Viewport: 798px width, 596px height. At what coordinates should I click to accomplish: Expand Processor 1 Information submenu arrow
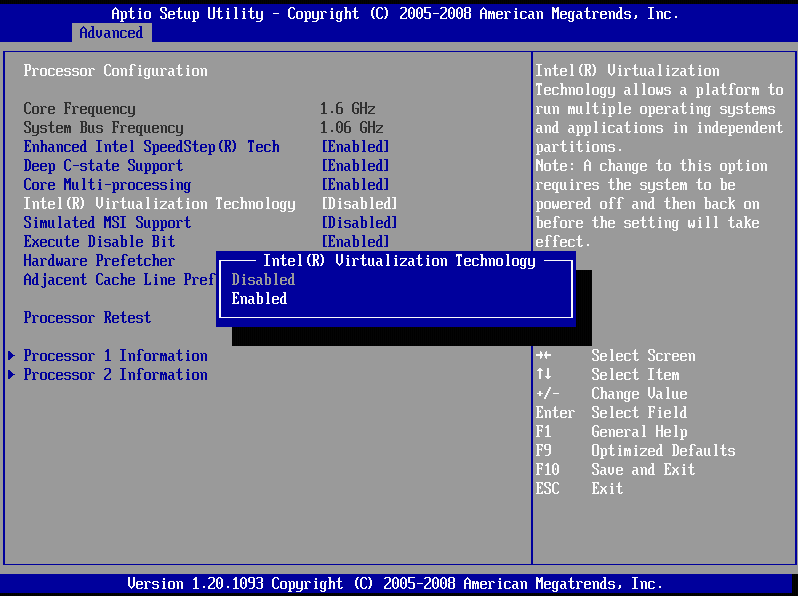[11, 356]
